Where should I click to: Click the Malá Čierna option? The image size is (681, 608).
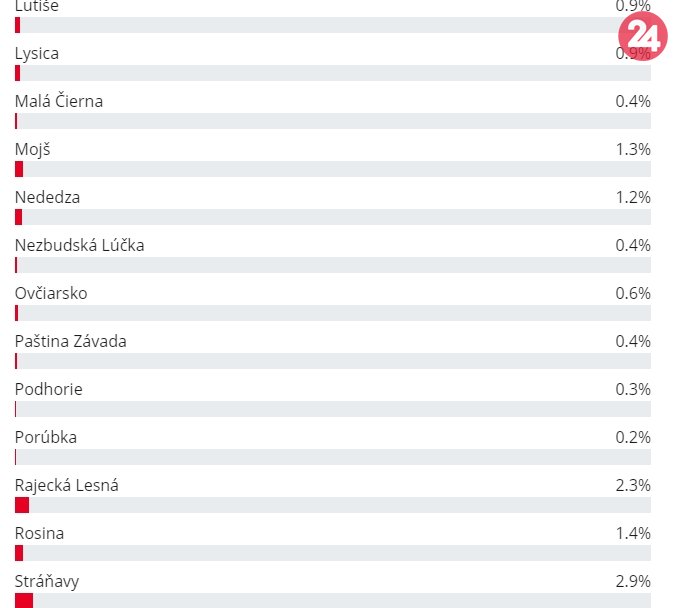(x=59, y=101)
